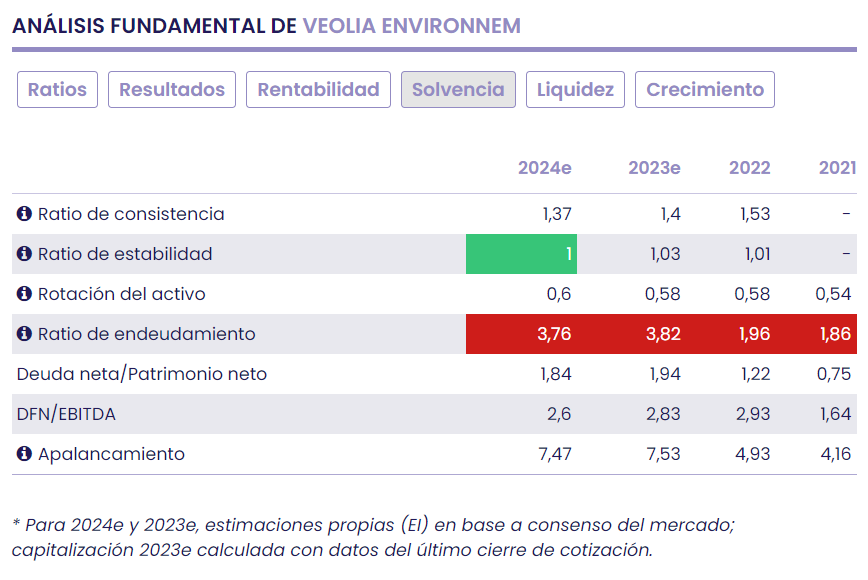This screenshot has width=868, height=580.
Task: Click the 2024e column header
Action: pos(544,168)
